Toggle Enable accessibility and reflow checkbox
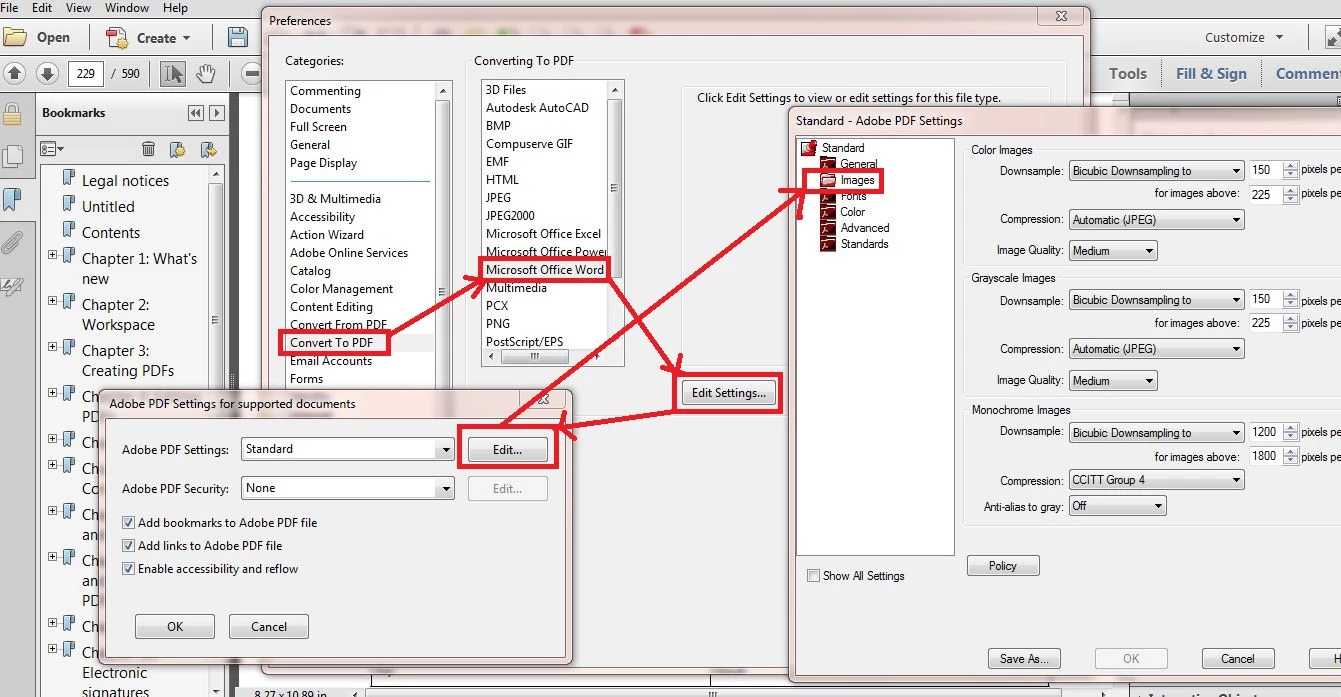1341x697 pixels. [128, 569]
